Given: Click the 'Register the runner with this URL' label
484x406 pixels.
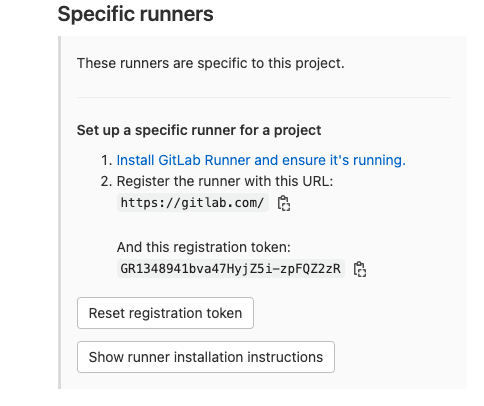Looking at the screenshot, I should coord(225,182).
